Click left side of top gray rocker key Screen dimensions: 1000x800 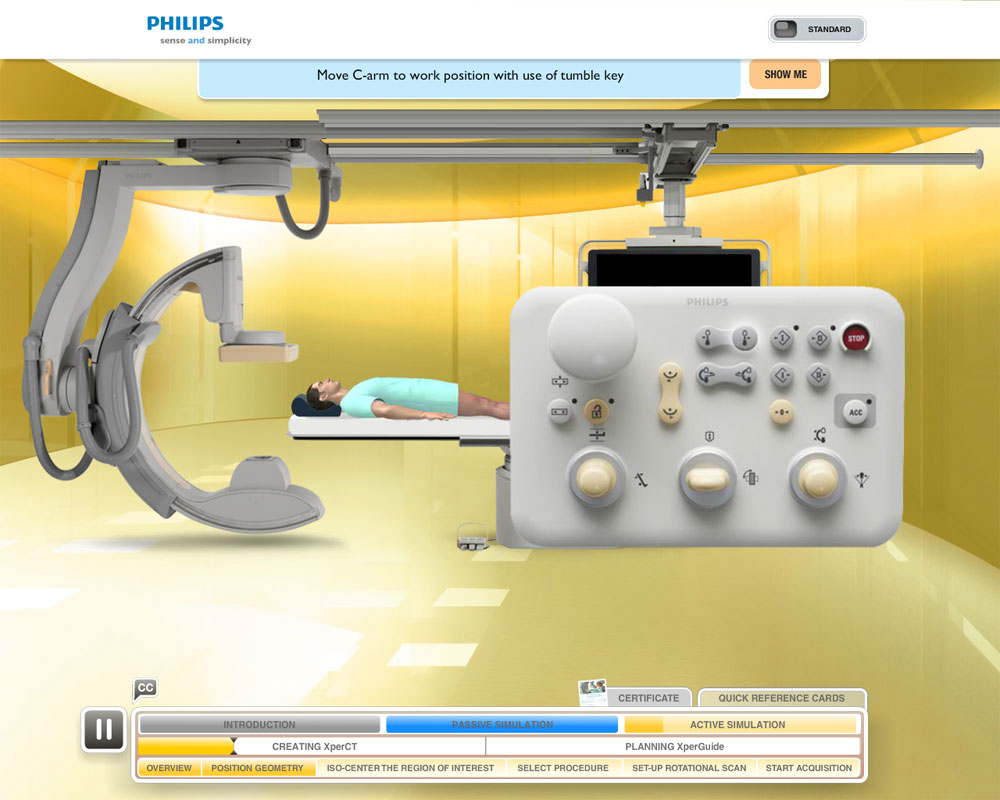pos(707,337)
